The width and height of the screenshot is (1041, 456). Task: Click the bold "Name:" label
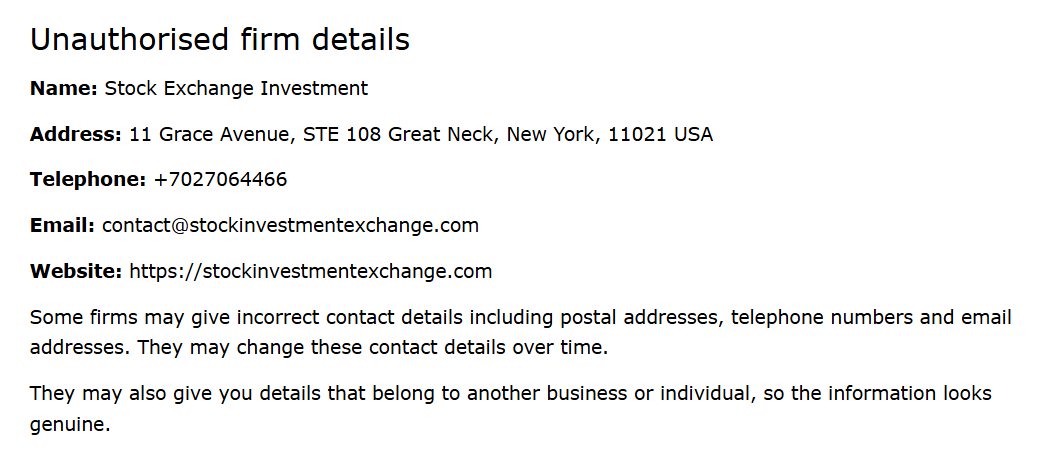coord(63,89)
